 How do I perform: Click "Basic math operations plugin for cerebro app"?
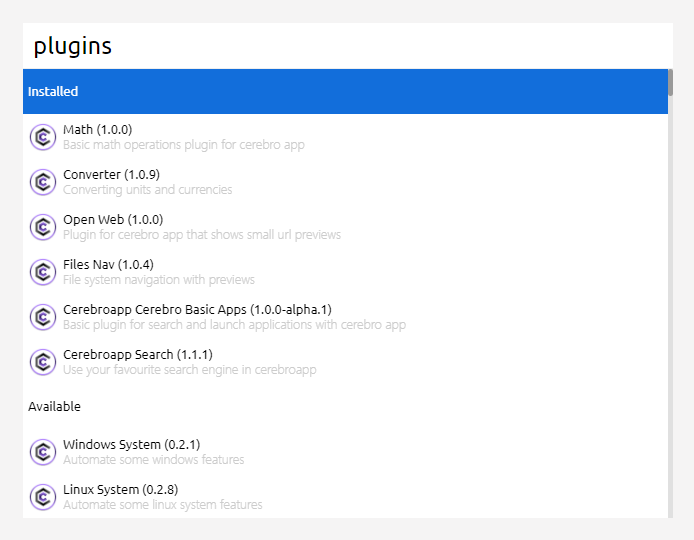(184, 145)
